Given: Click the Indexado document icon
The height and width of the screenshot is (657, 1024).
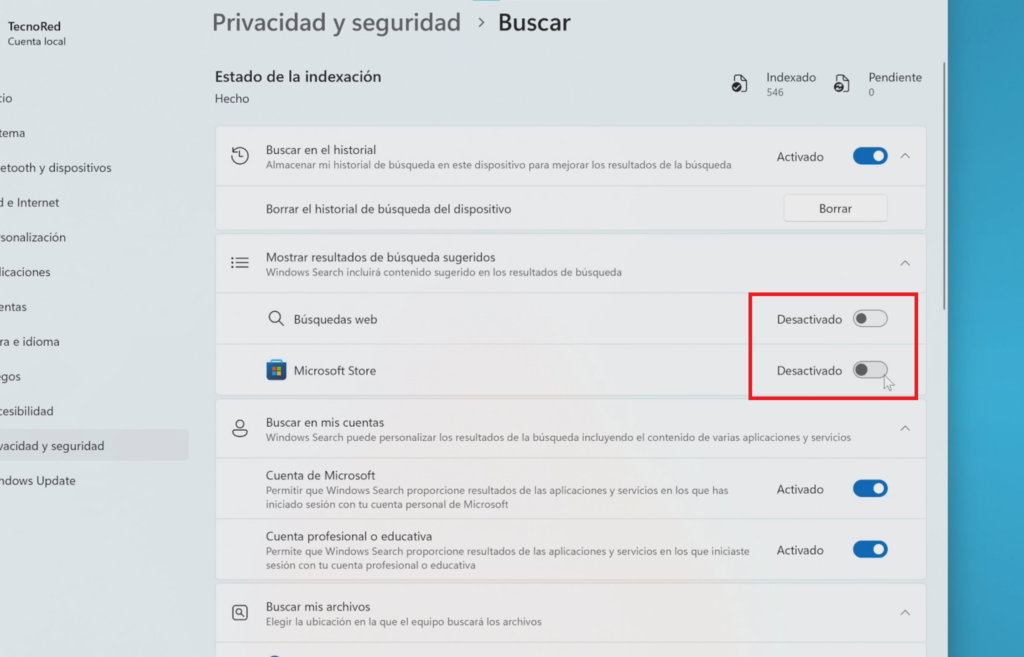Looking at the screenshot, I should click(x=739, y=84).
